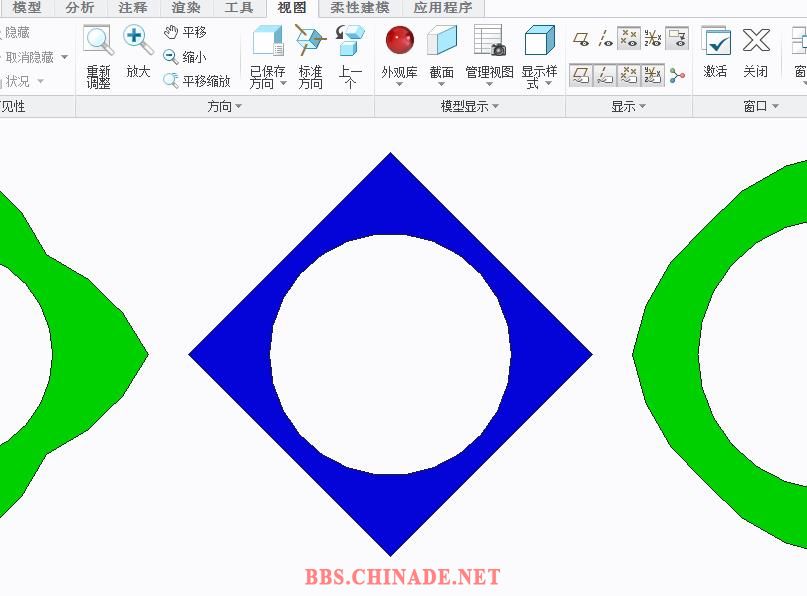Click the Zoom Out (缩小) icon
The width and height of the screenshot is (807, 596).
185,57
